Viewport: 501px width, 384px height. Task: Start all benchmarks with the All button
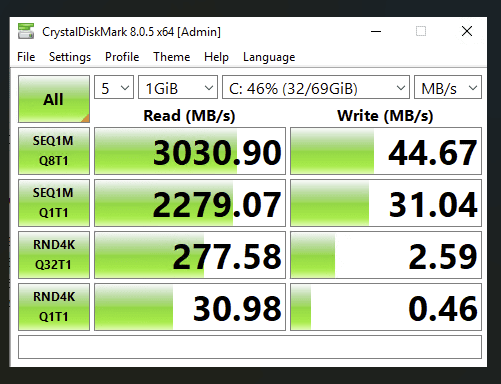point(54,99)
